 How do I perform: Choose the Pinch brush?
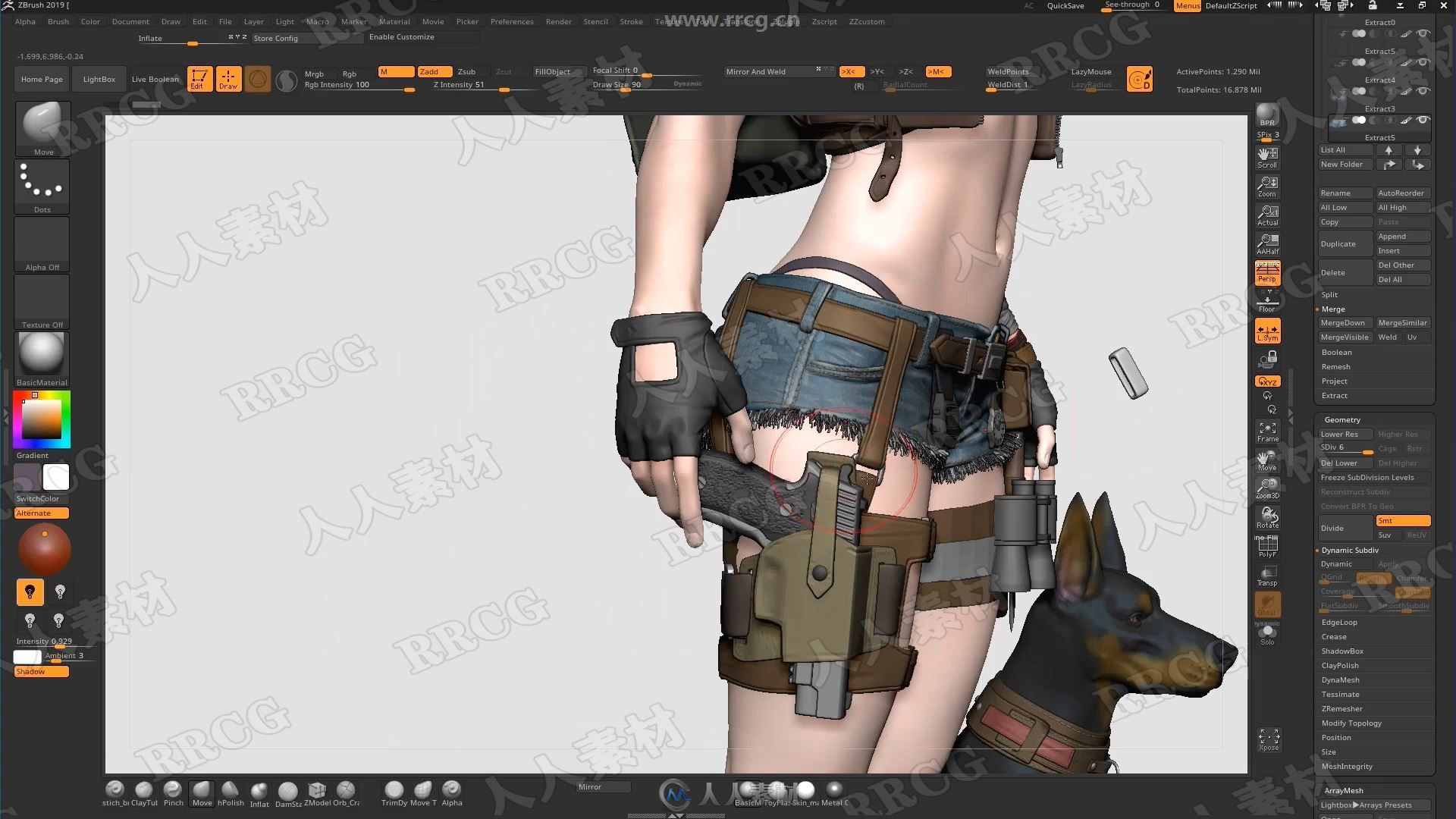click(173, 794)
